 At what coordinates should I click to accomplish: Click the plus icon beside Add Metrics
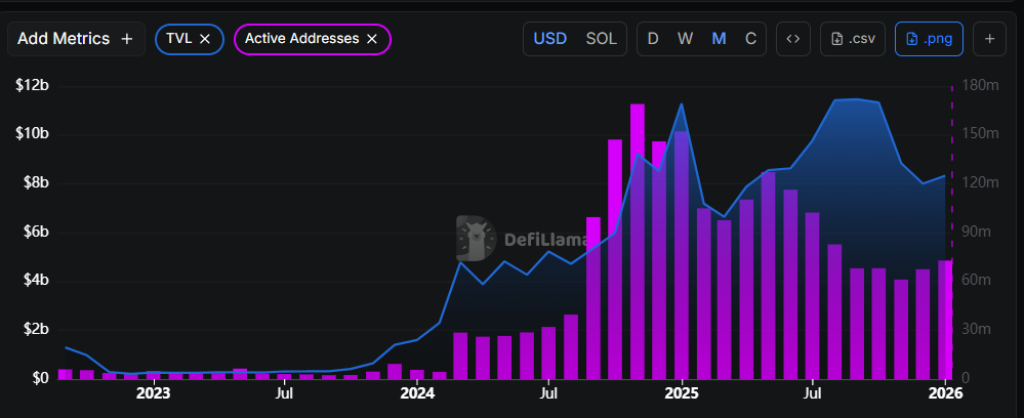pos(126,39)
